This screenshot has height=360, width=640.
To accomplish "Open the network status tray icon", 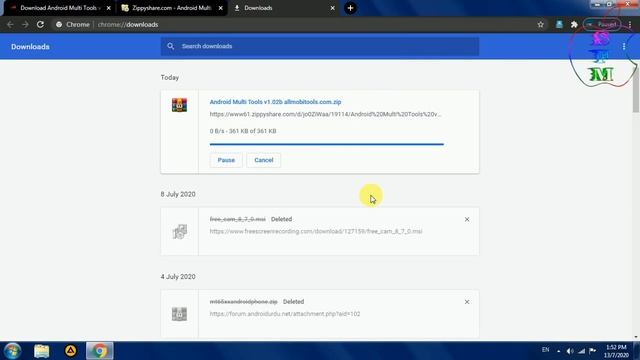I will pyautogui.click(x=582, y=351).
